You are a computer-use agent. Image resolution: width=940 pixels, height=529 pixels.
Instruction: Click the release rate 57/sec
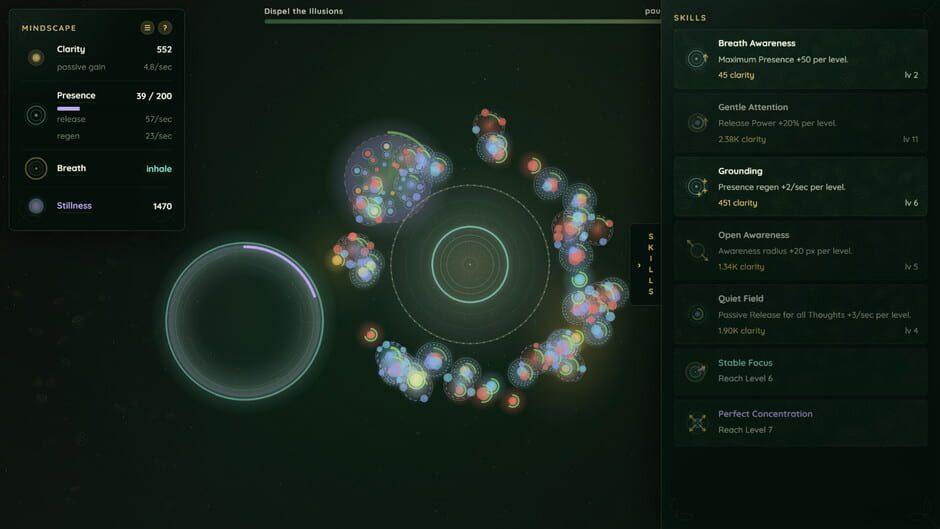tap(158, 119)
